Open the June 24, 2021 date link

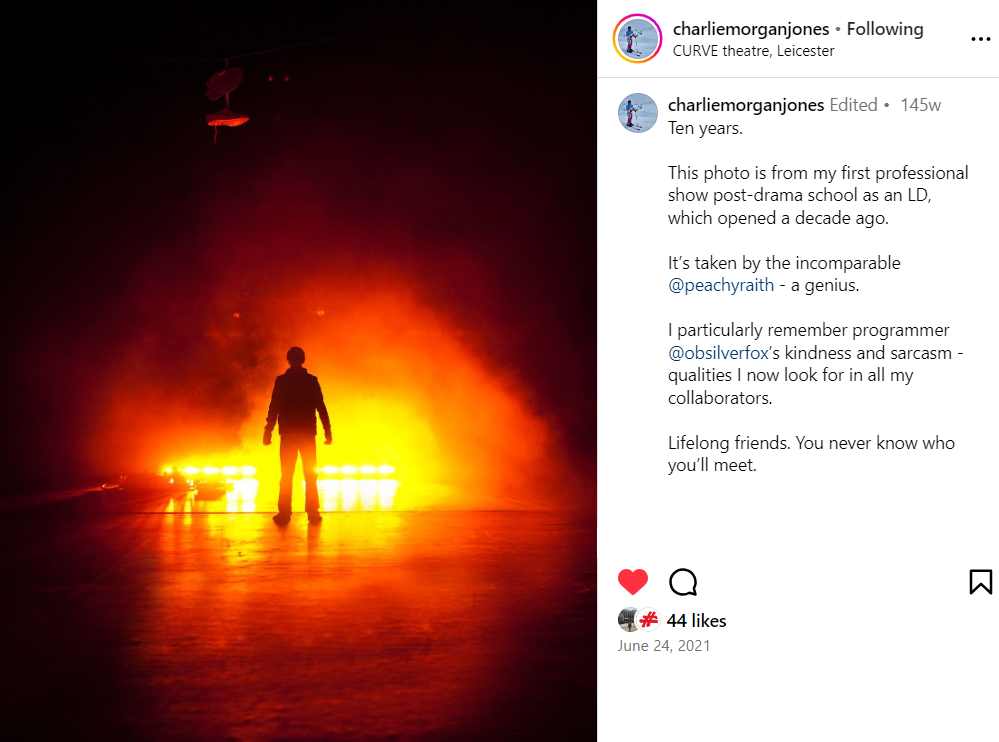click(664, 646)
